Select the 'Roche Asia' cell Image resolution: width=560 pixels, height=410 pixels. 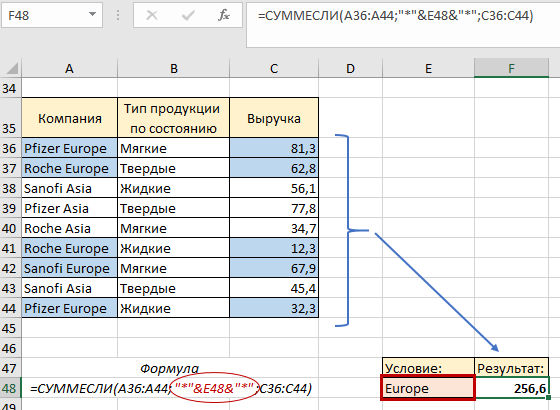click(70, 228)
